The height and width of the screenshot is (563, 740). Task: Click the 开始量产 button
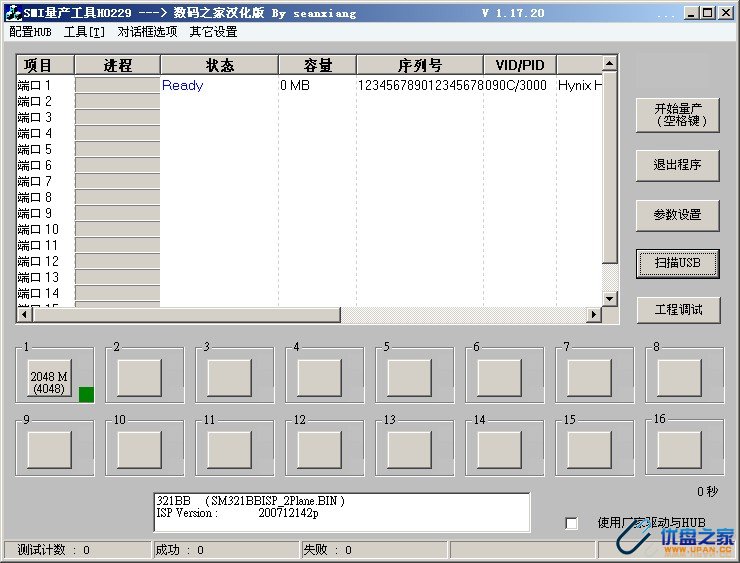coord(678,115)
